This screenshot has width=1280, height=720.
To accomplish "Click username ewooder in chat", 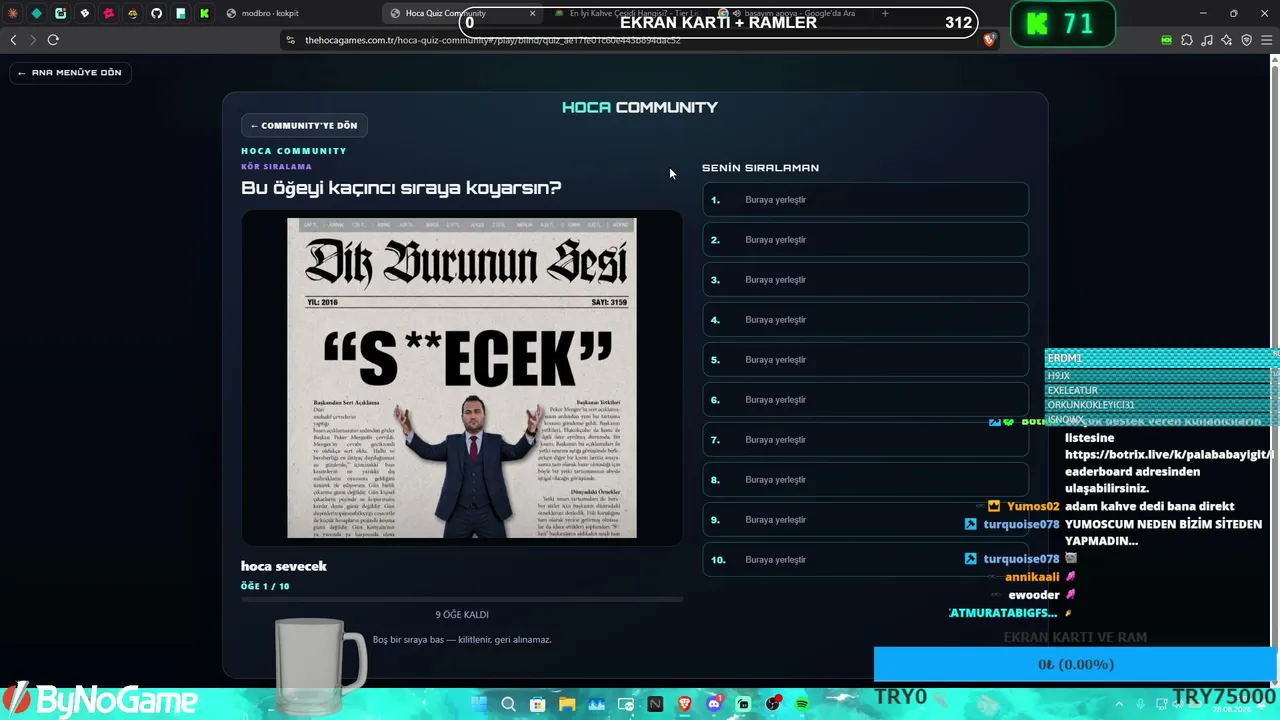I will pos(1034,595).
